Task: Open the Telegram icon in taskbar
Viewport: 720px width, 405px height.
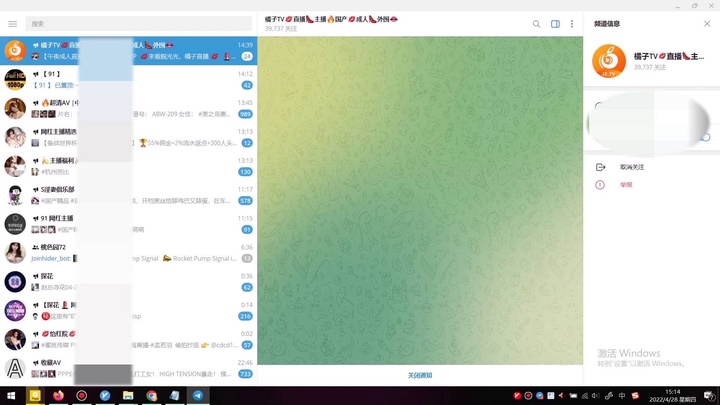Action: point(197,396)
